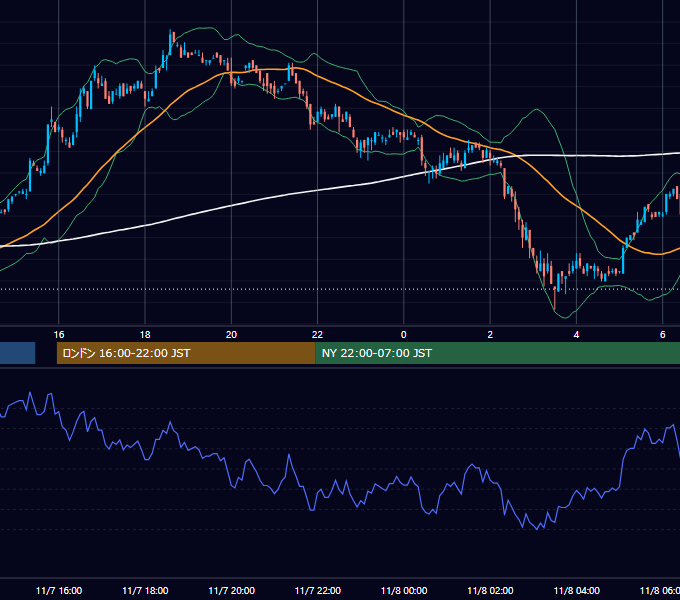Viewport: 680px width, 600px height.
Task: Click the 11/7 22:00 label on indicator axis
Action: pos(317,590)
